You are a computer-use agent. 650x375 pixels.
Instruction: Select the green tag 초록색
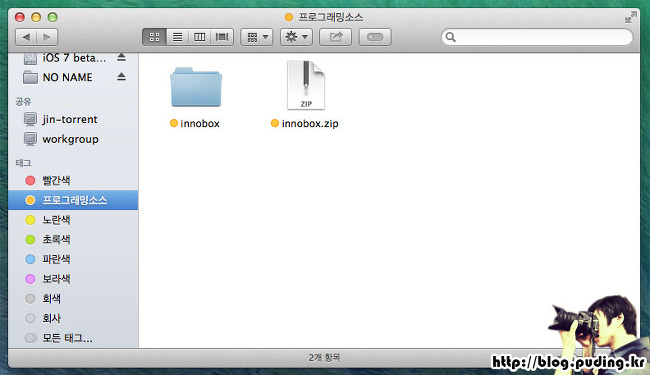click(73, 240)
